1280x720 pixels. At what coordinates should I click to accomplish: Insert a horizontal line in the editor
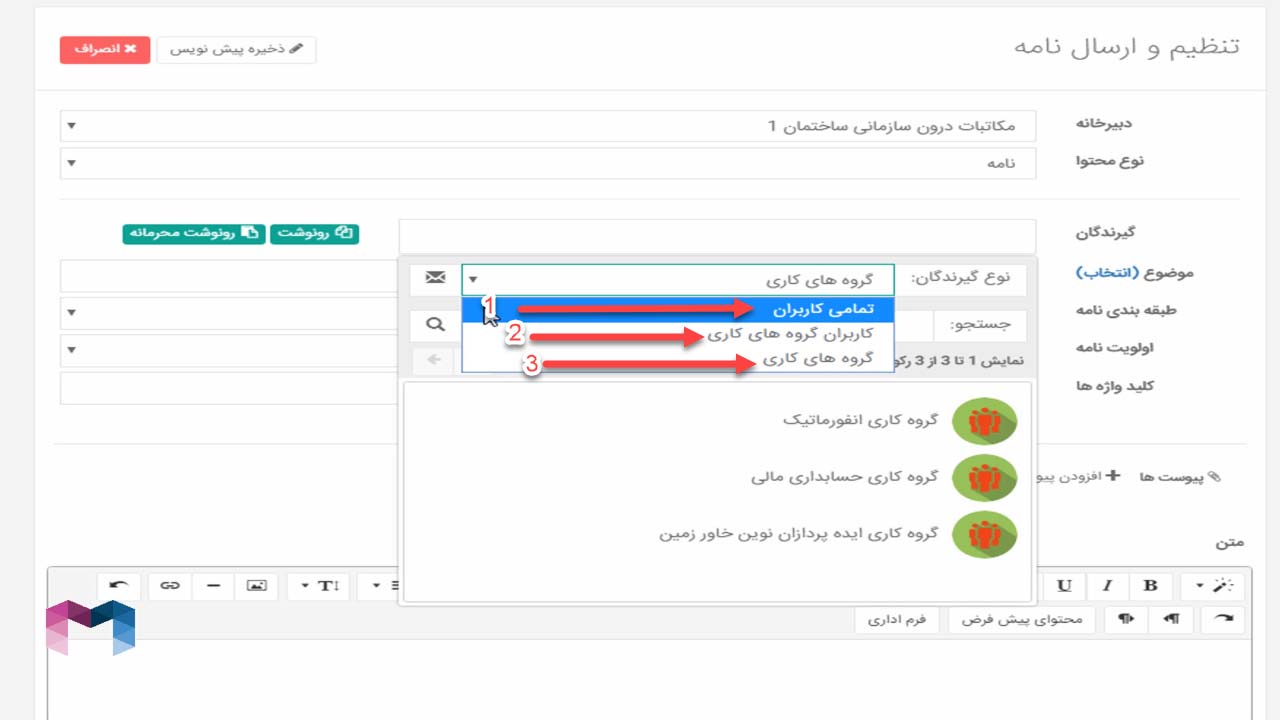pyautogui.click(x=213, y=586)
